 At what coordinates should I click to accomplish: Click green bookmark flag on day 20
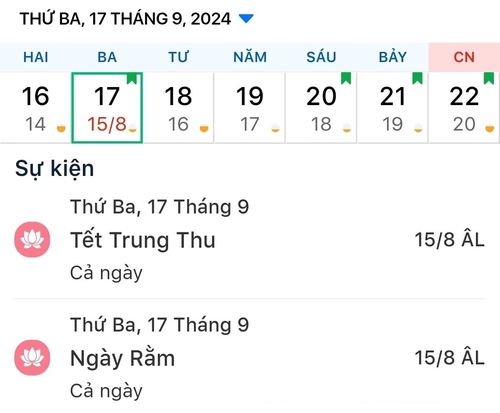[346, 78]
